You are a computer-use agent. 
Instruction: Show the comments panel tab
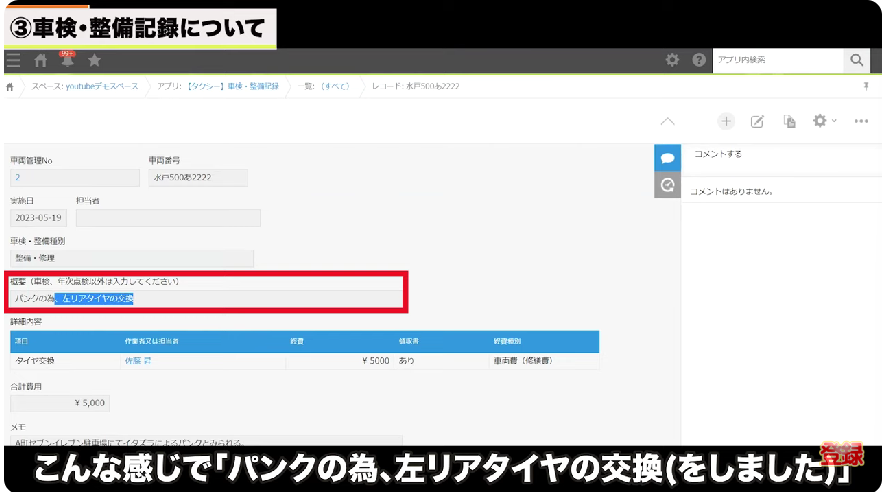point(667,158)
